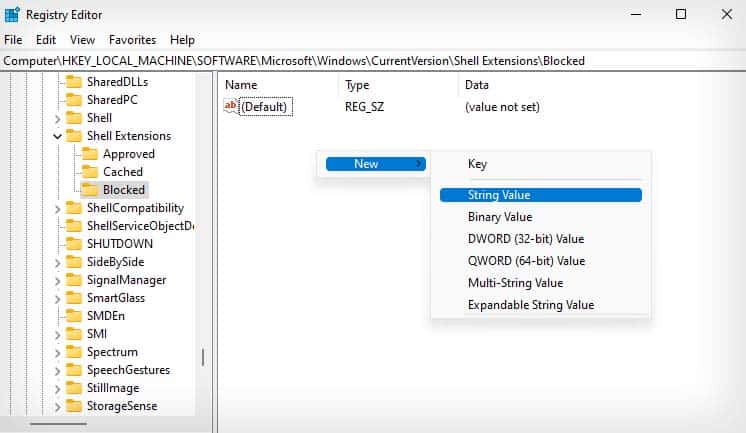Click the SideBySide folder icon
The image size is (746, 433).
[74, 262]
